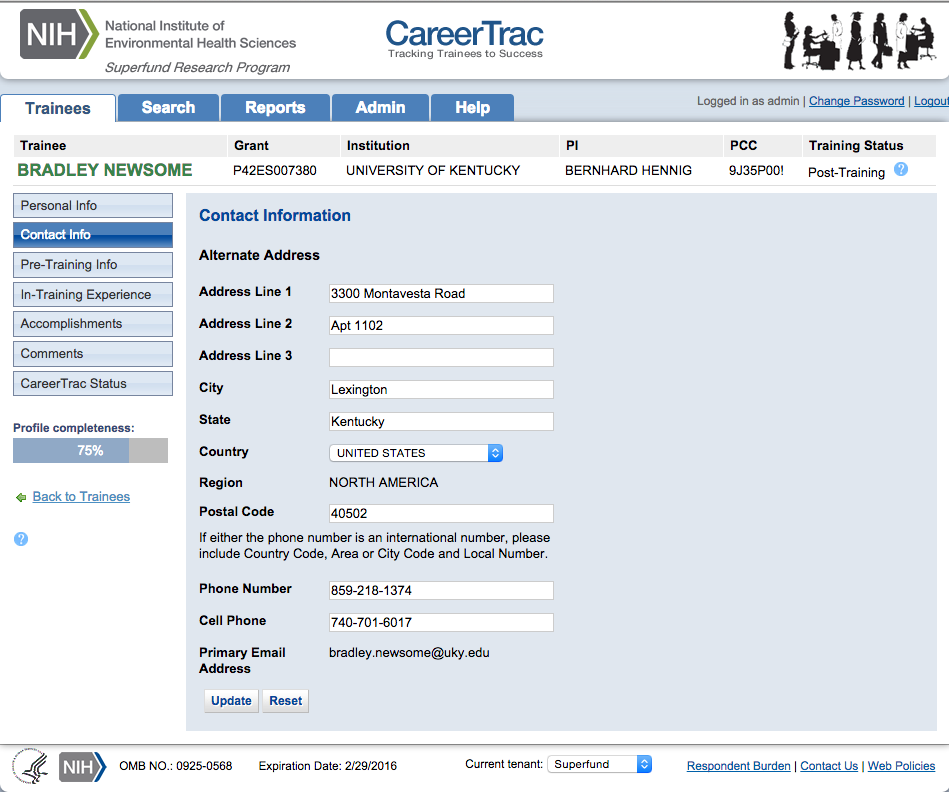The height and width of the screenshot is (792, 949).
Task: Click the silhouette people banner image
Action: [859, 41]
